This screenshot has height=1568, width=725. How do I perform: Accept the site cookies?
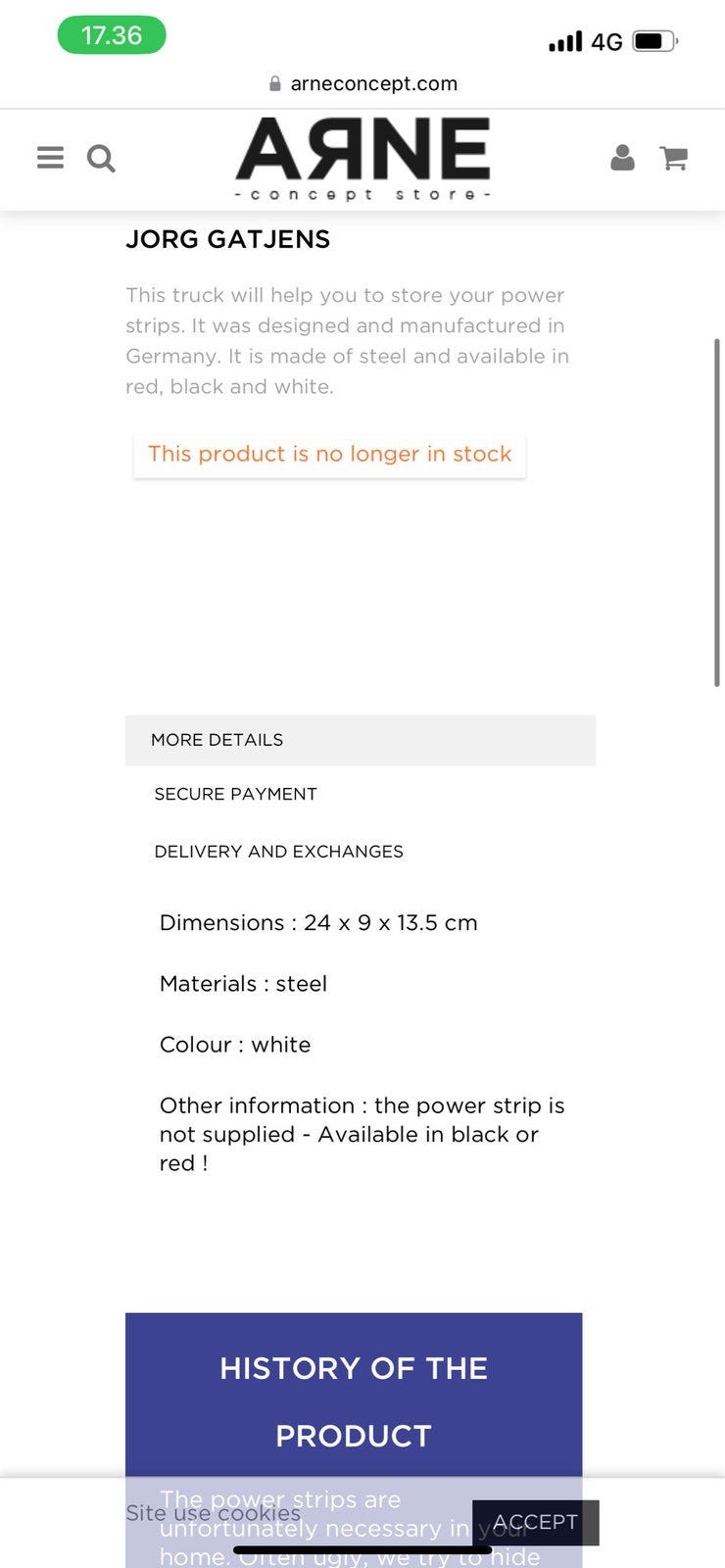point(535,1522)
